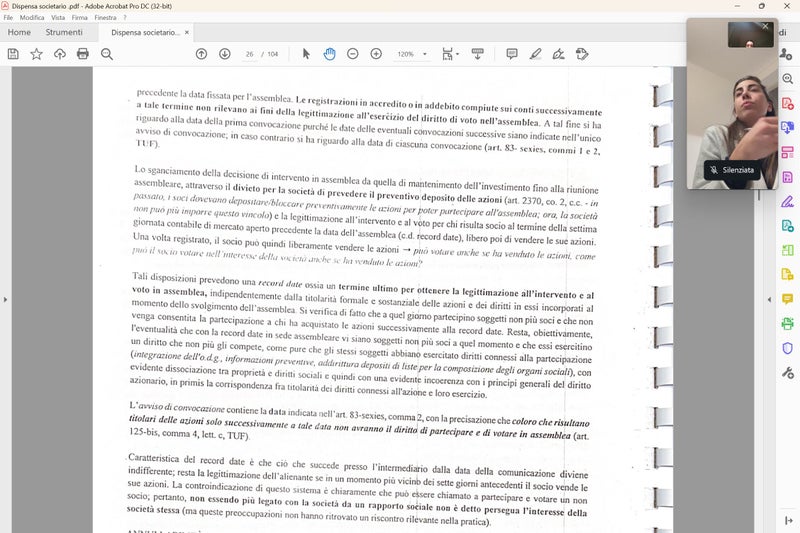
Task: Add a comment with the note icon
Action: 512,54
